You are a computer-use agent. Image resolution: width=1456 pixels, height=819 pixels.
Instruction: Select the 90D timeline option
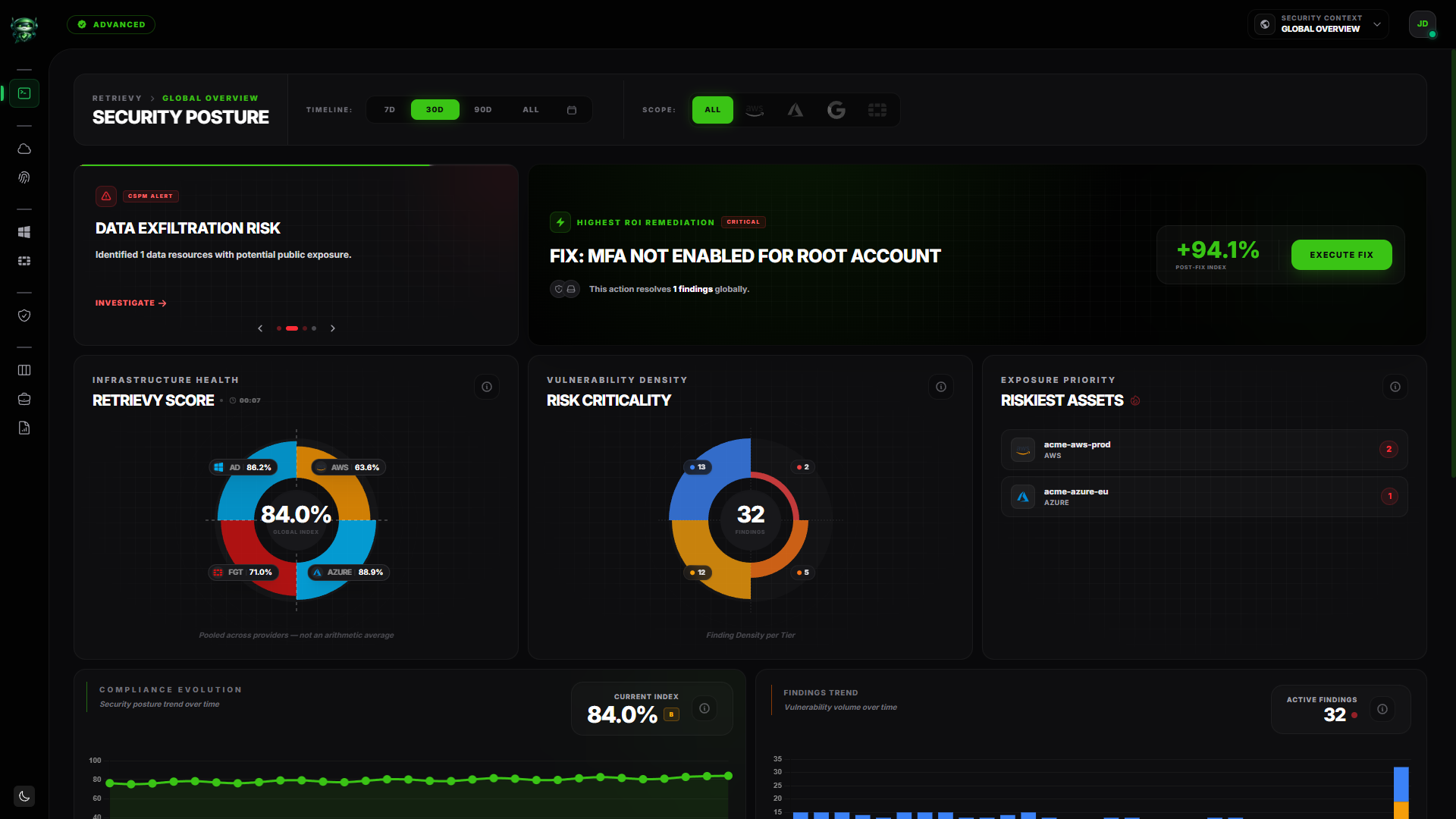(483, 110)
